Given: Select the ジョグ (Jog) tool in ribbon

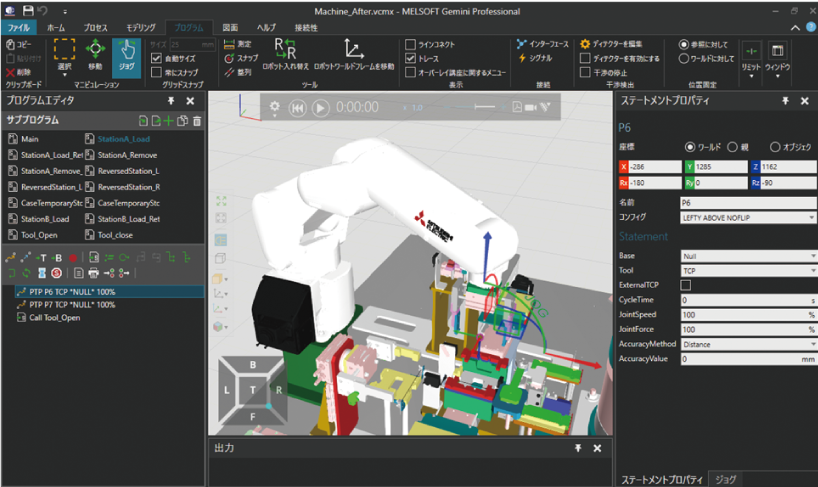Looking at the screenshot, I should pyautogui.click(x=126, y=57).
